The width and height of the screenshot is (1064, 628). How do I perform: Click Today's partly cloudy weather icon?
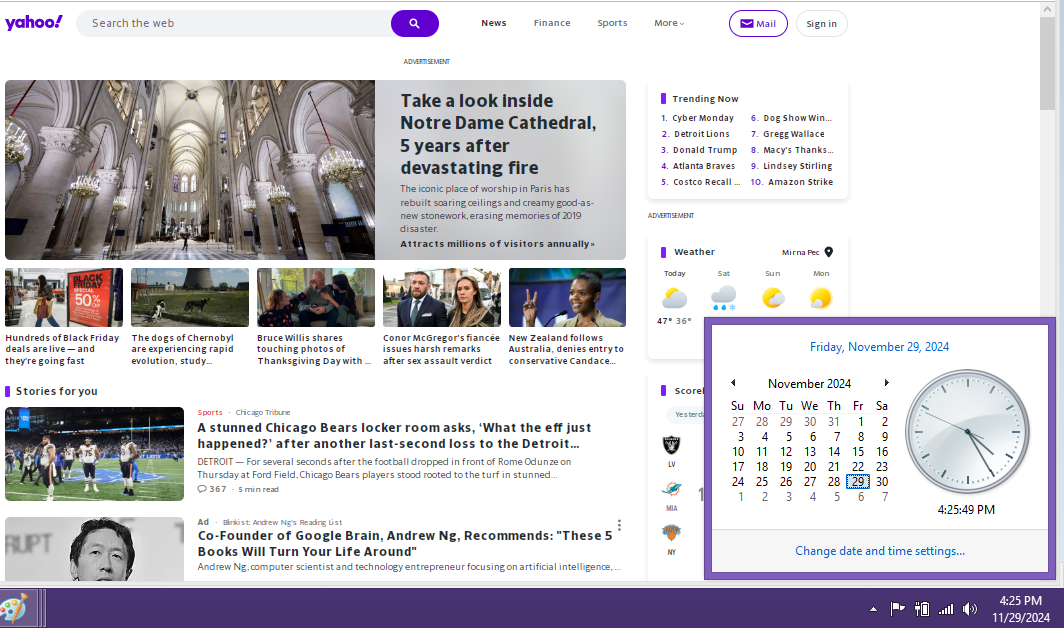pyautogui.click(x=674, y=298)
